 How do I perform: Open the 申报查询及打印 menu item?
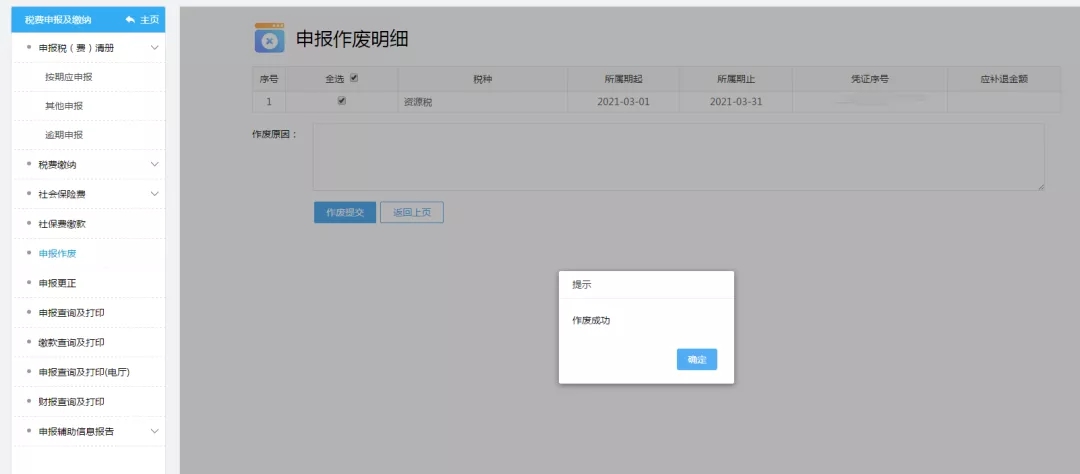(72, 312)
